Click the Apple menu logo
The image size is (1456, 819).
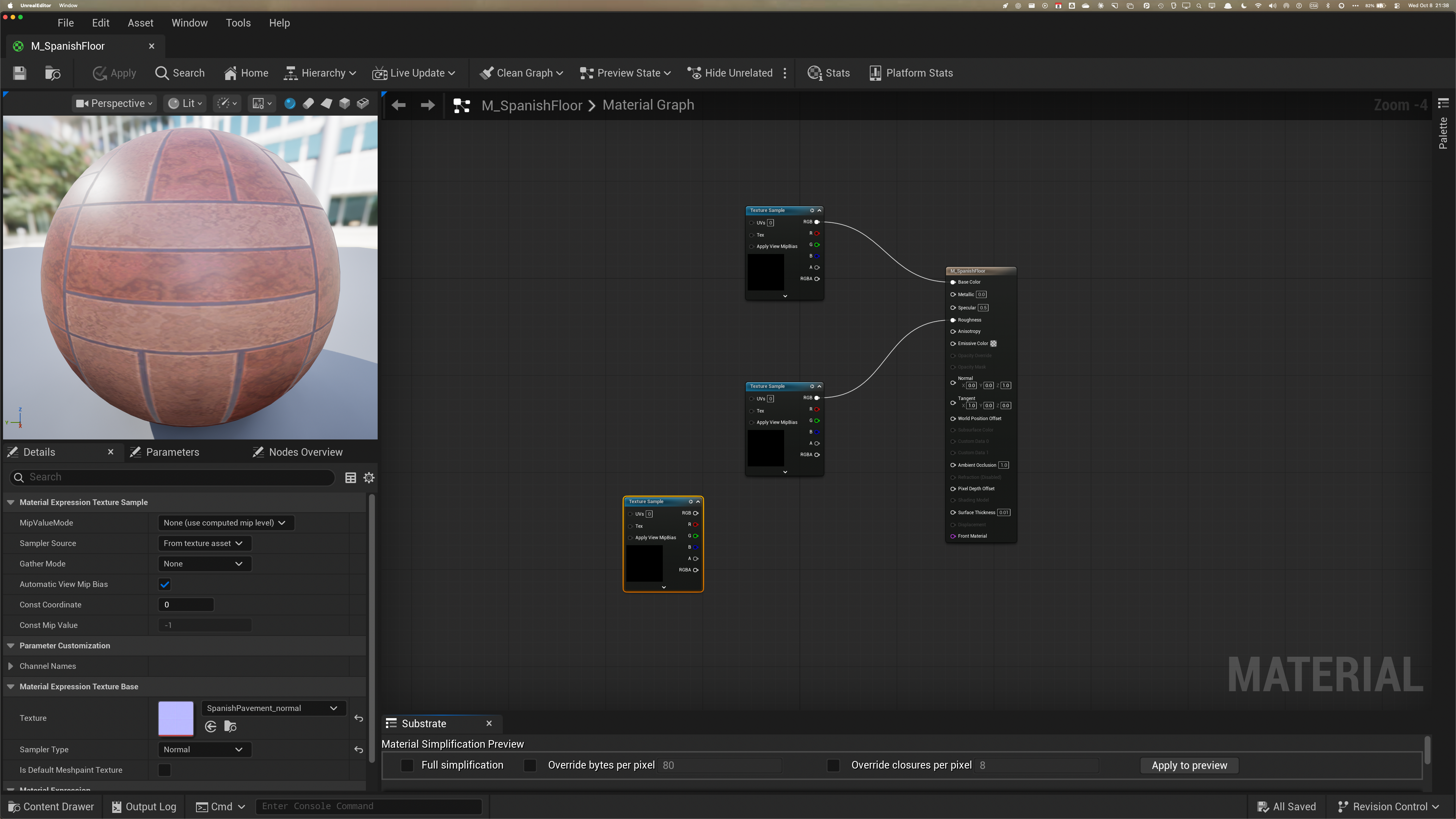click(x=9, y=6)
